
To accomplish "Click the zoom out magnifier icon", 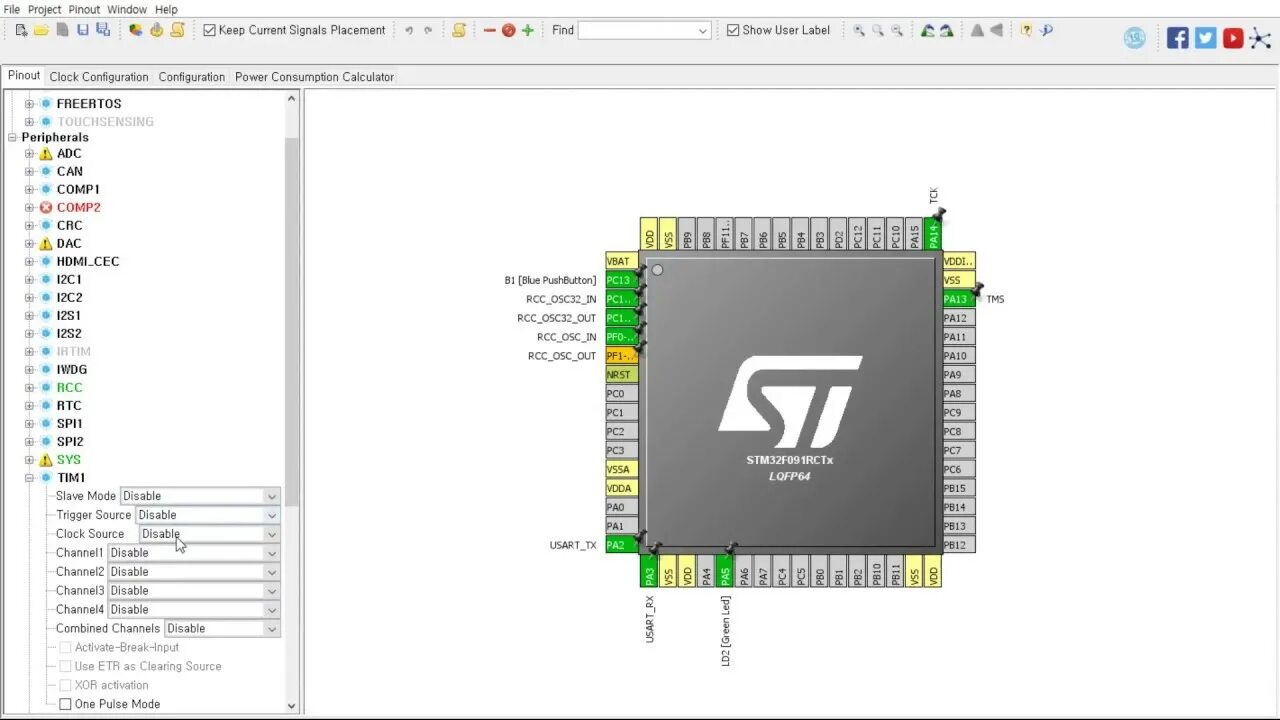I will click(897, 30).
